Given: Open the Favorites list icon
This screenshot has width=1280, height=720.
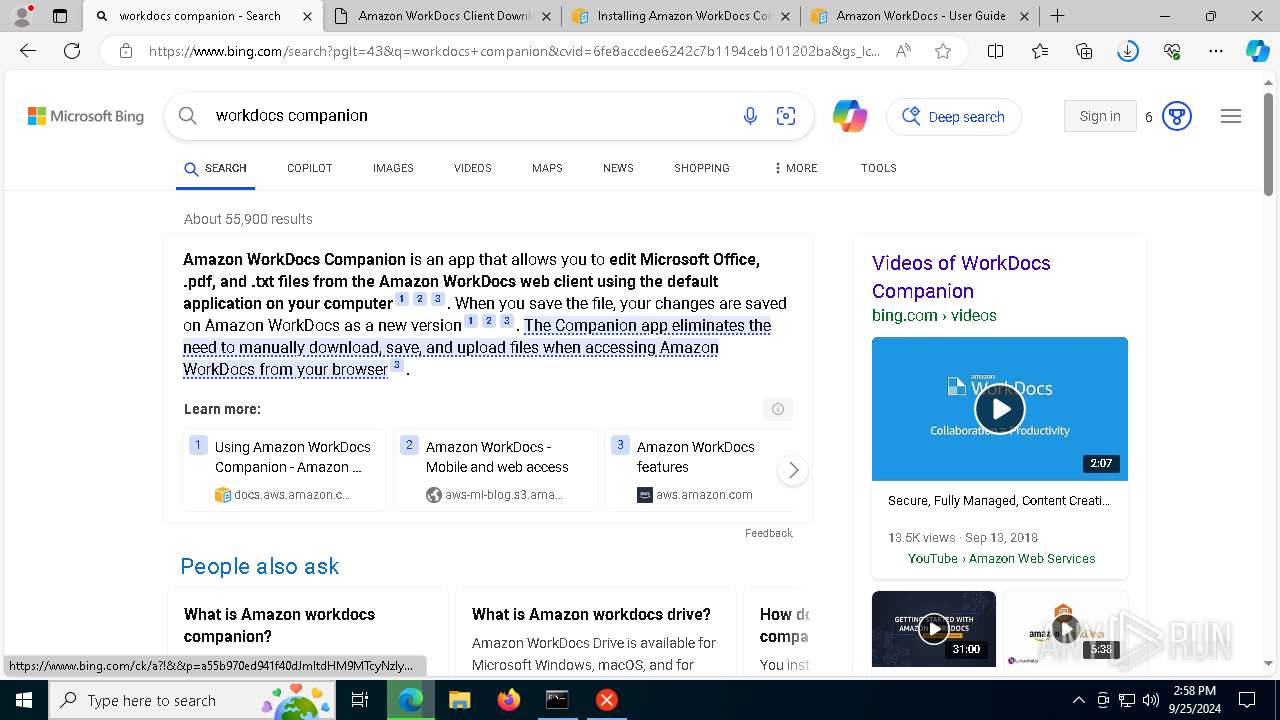Looking at the screenshot, I should pyautogui.click(x=1040, y=51).
